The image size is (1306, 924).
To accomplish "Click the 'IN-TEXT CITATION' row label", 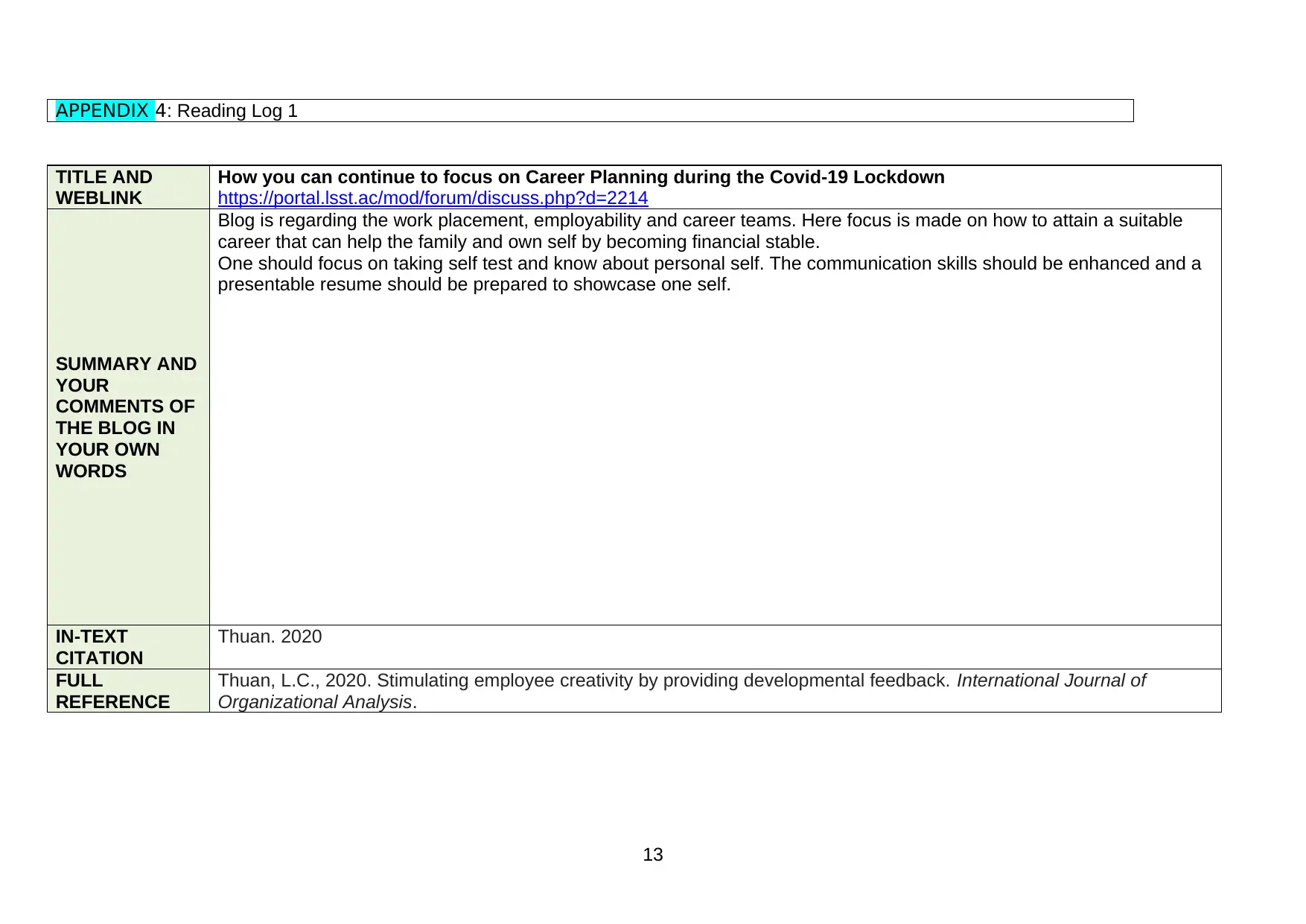I will (99, 647).
